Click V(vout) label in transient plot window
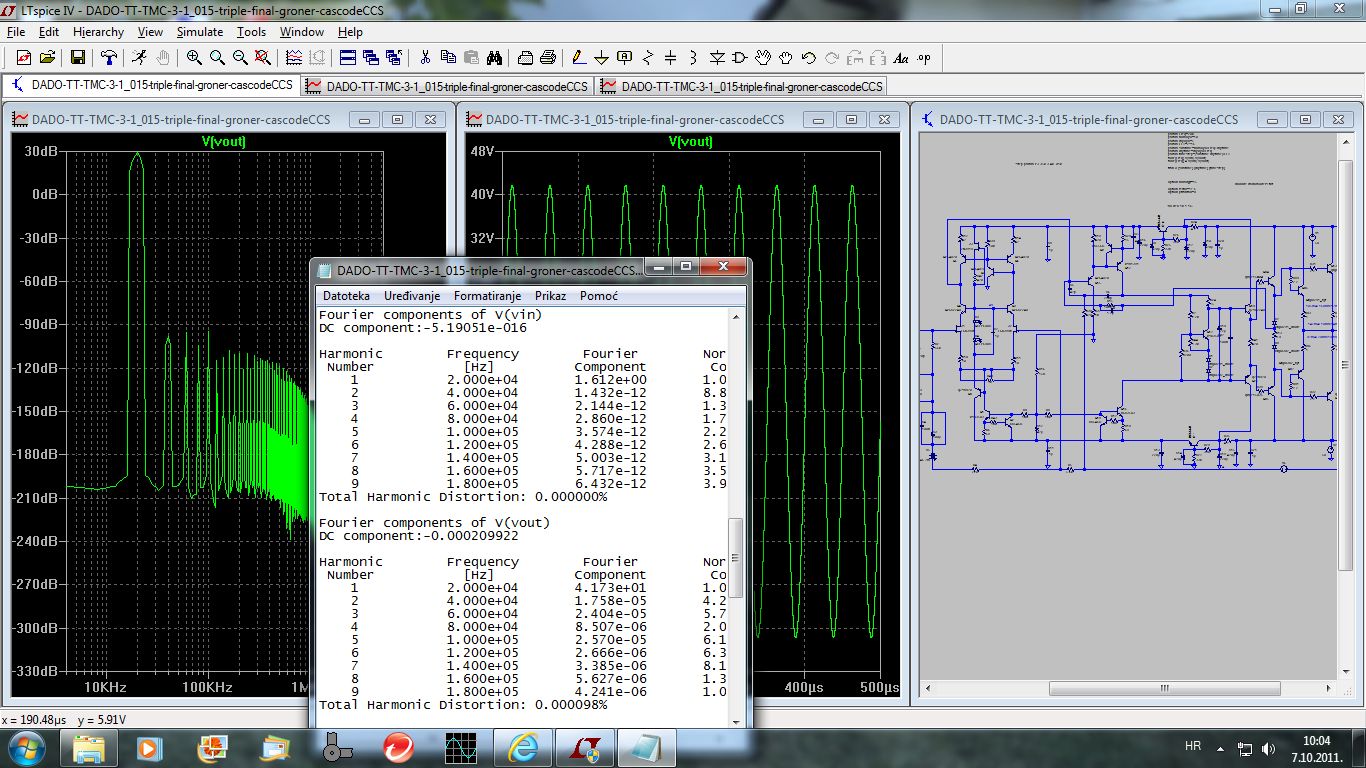The image size is (1366, 768). 690,141
